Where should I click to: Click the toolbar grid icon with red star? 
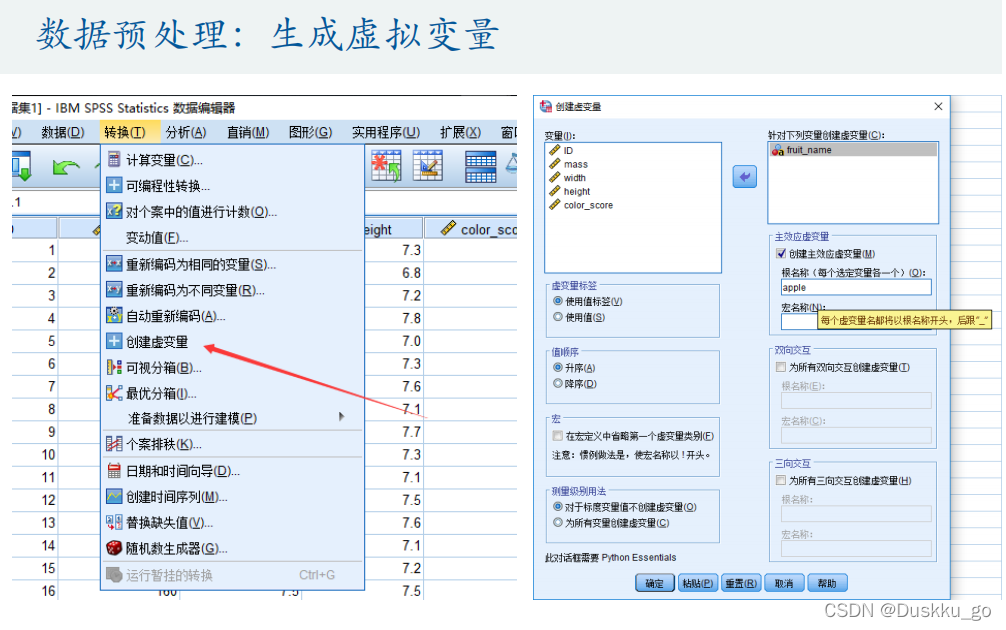[x=386, y=166]
